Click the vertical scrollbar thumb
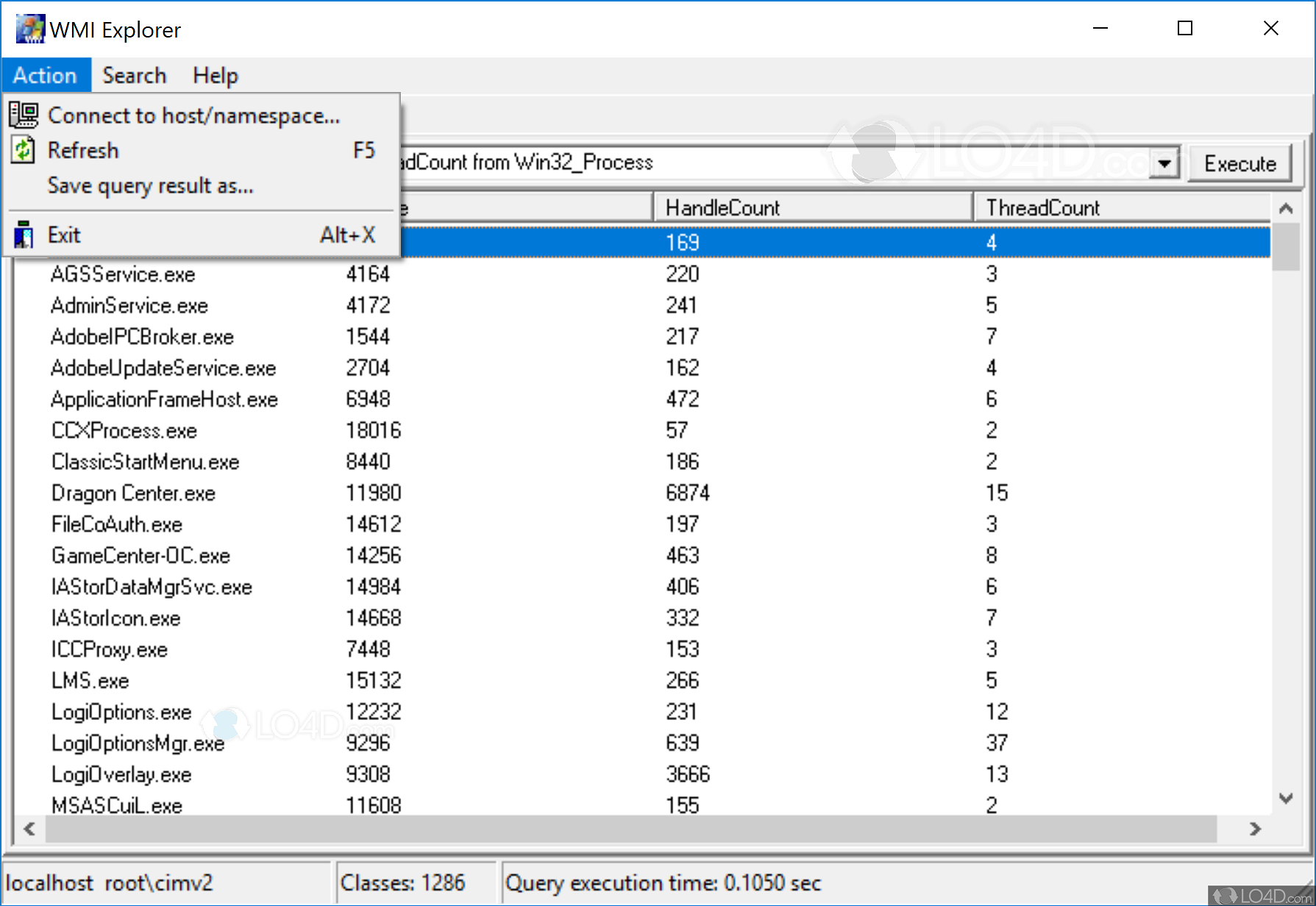 point(1286,247)
